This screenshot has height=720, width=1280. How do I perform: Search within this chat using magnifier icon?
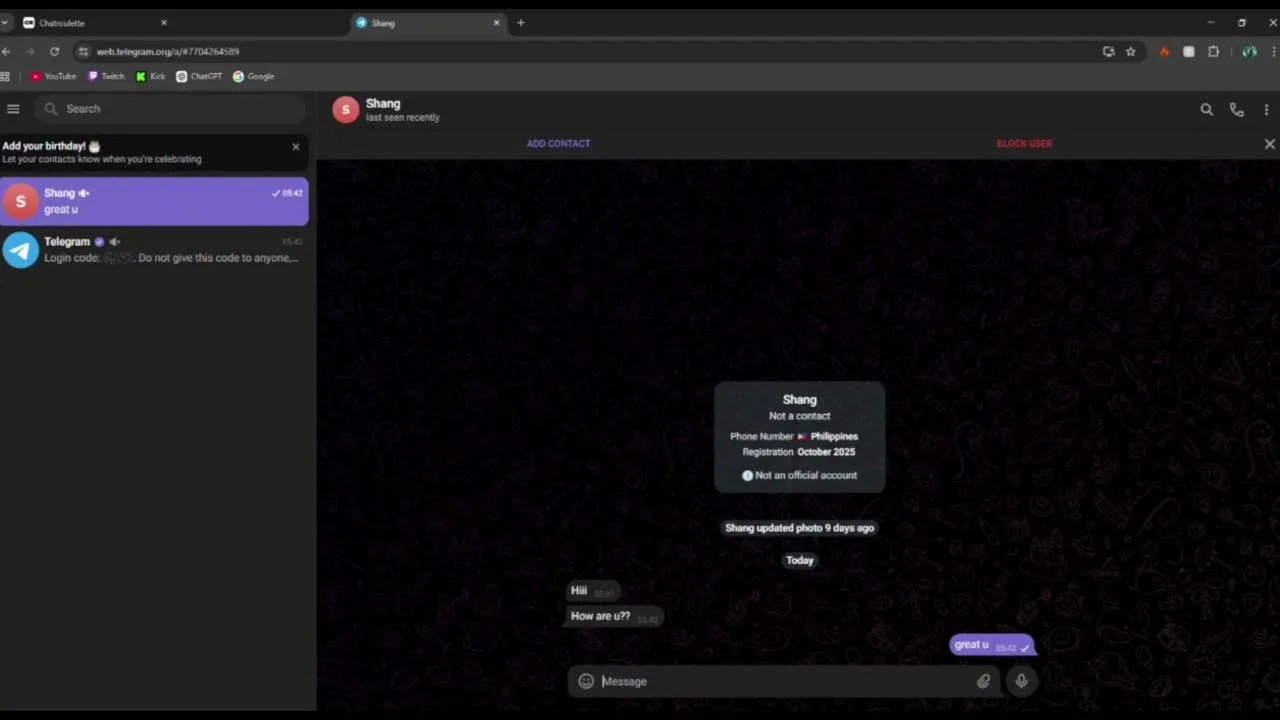click(x=1206, y=110)
